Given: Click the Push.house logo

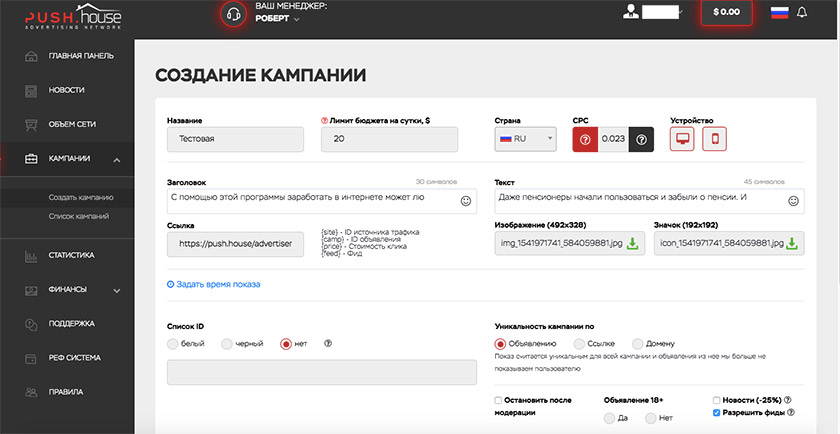Looking at the screenshot, I should 73,17.
